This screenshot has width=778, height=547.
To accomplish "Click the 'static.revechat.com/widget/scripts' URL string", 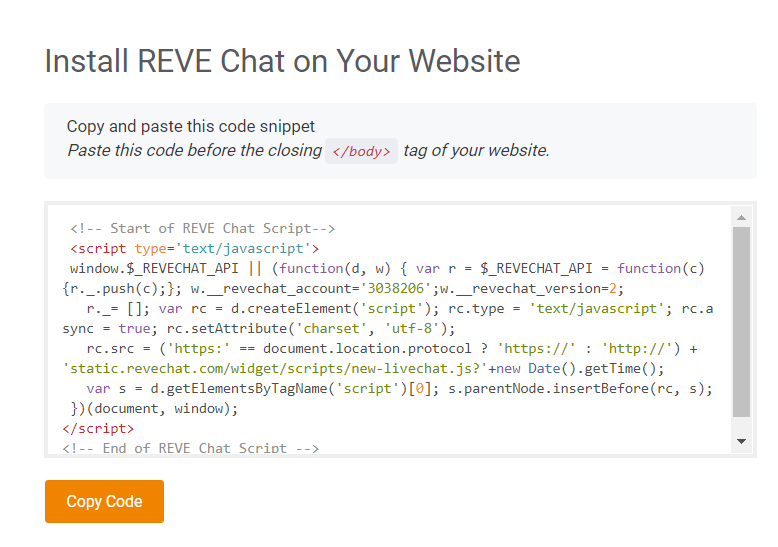I will [275, 368].
